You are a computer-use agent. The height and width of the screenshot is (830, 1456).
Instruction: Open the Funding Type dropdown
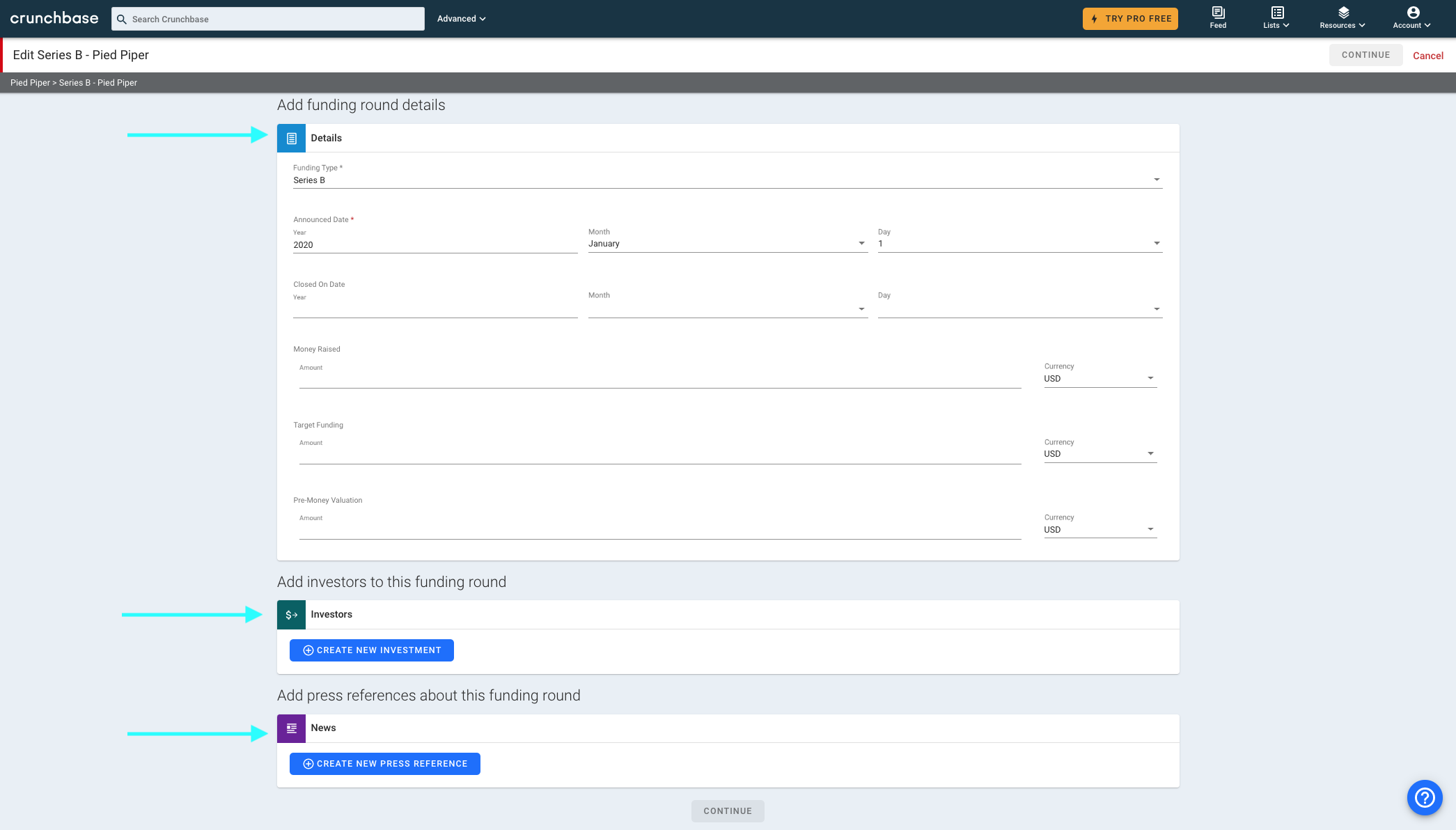[x=728, y=180]
